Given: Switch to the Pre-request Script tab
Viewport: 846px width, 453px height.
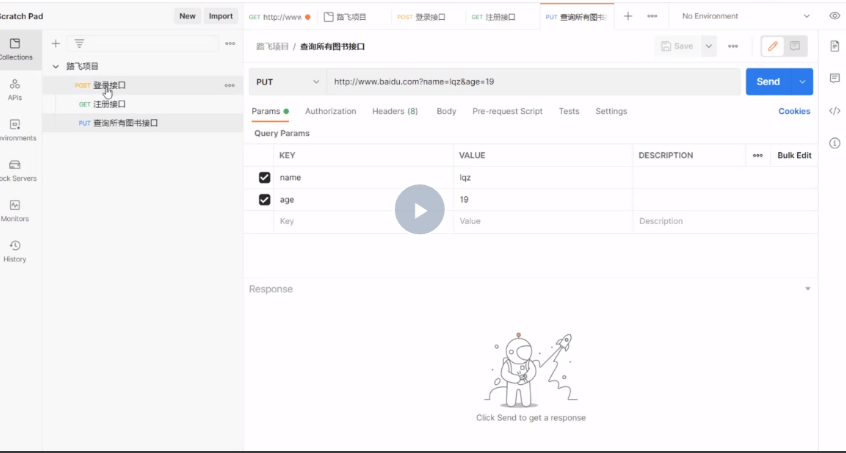Looking at the screenshot, I should point(507,111).
